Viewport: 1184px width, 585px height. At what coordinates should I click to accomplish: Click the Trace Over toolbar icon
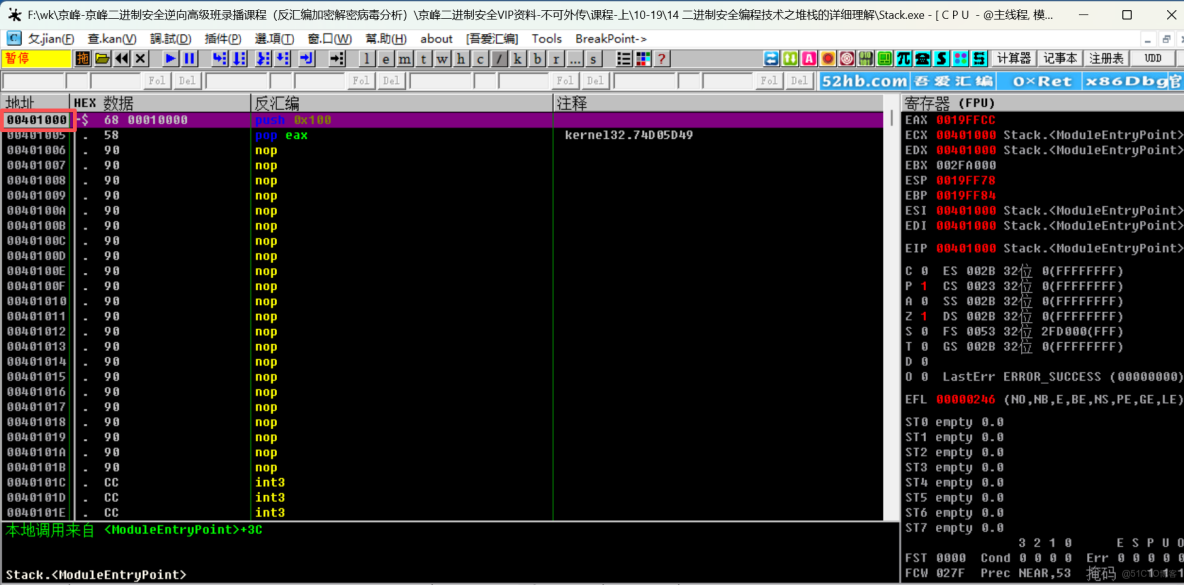(282, 58)
